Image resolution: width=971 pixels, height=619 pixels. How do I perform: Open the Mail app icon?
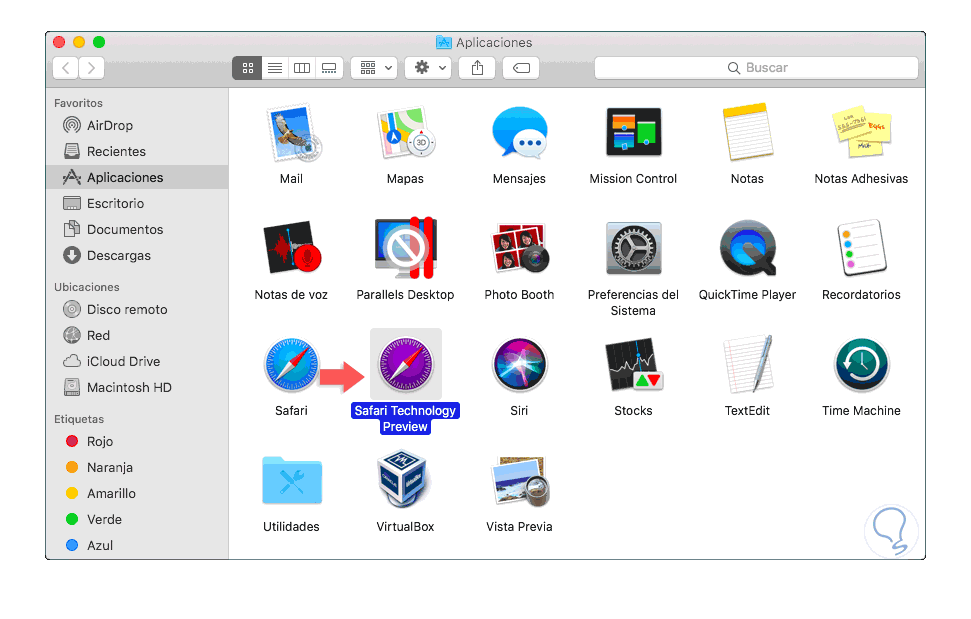tap(292, 134)
